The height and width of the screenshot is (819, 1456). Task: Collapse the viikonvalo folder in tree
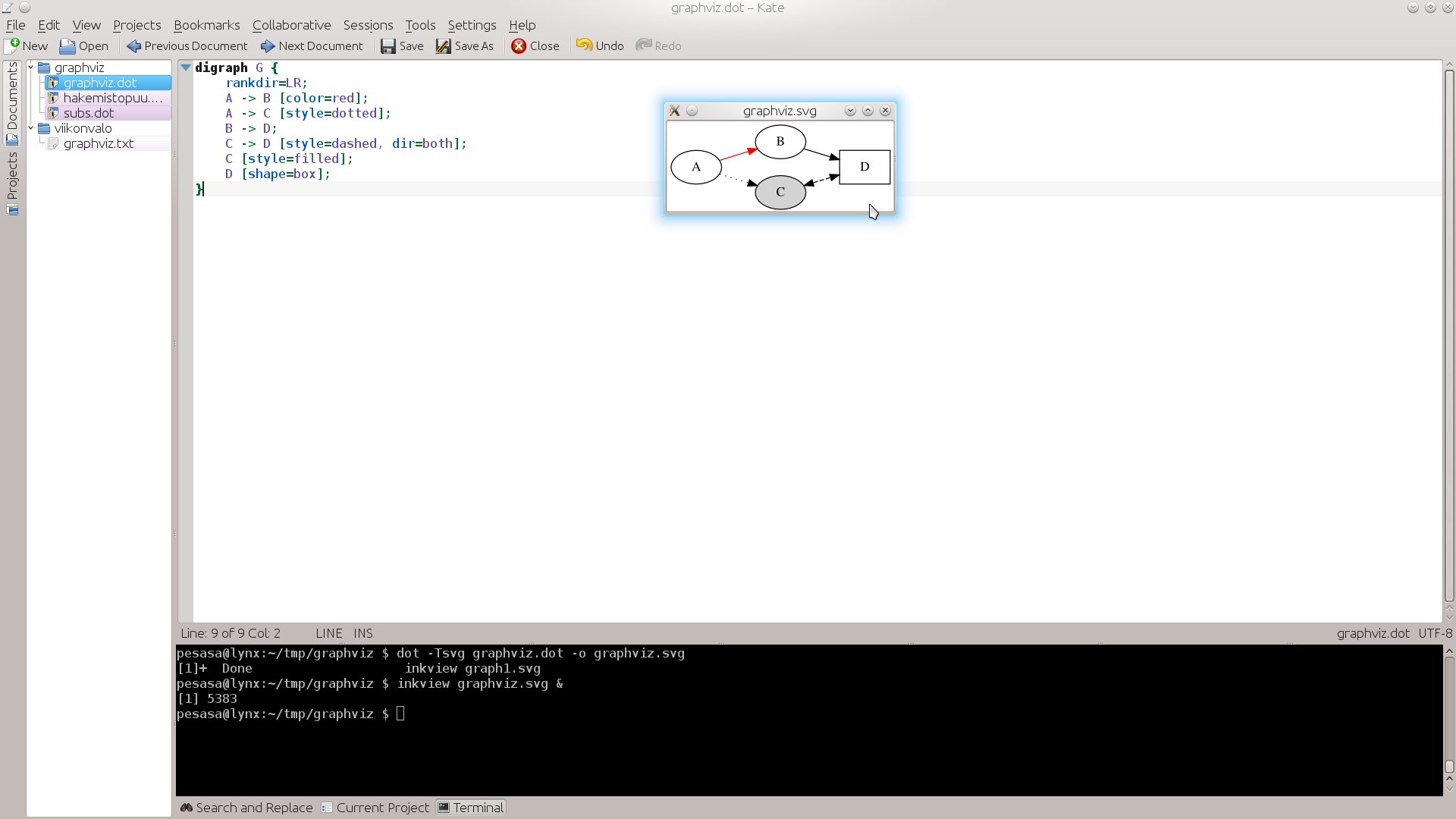click(31, 128)
